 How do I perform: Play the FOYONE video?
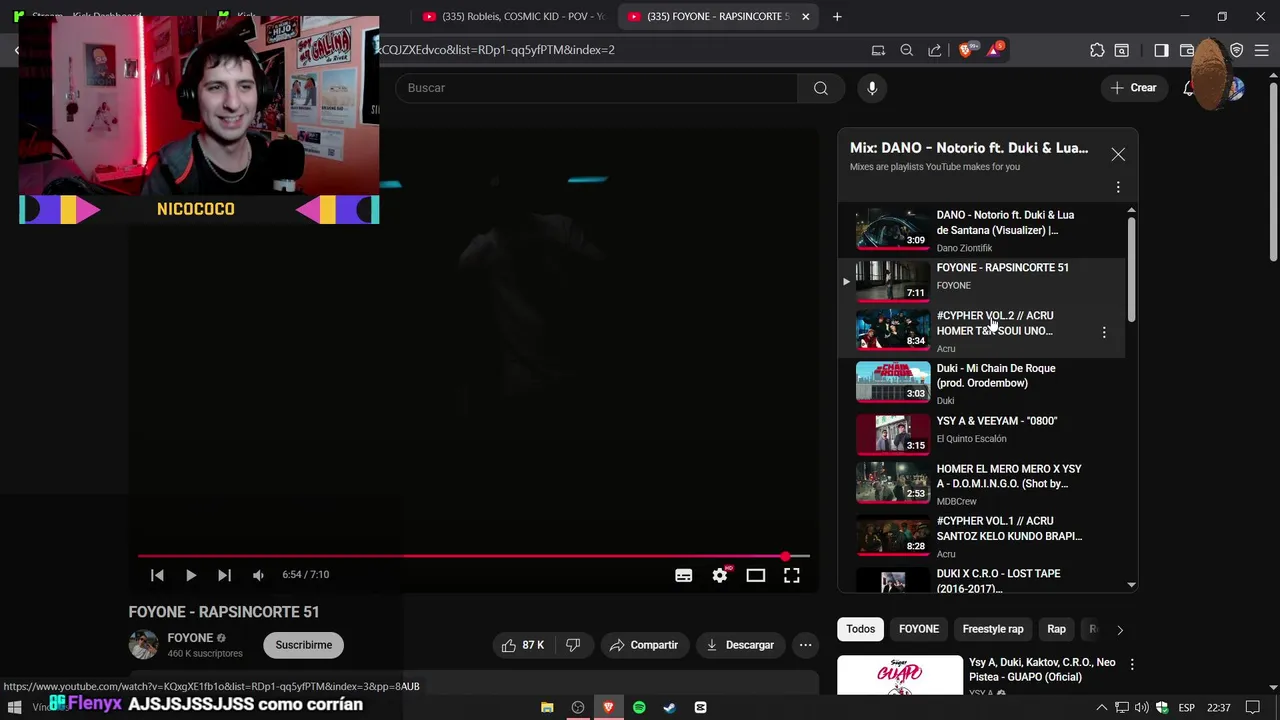191,575
